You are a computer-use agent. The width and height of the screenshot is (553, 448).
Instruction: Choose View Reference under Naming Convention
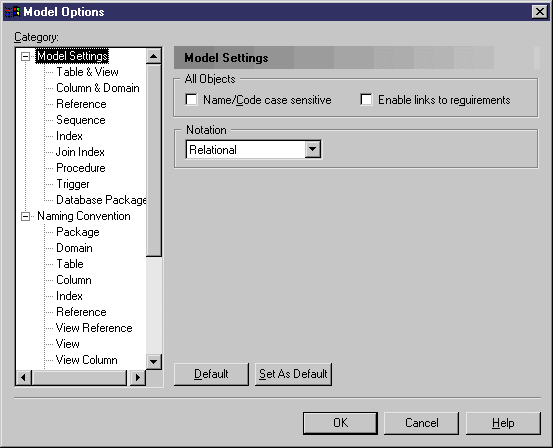[94, 328]
